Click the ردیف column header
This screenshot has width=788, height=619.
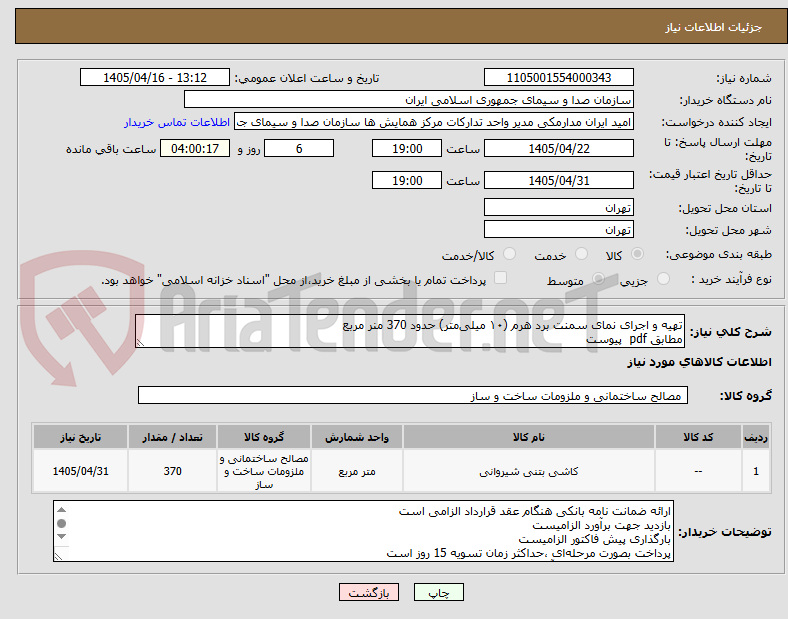(756, 437)
